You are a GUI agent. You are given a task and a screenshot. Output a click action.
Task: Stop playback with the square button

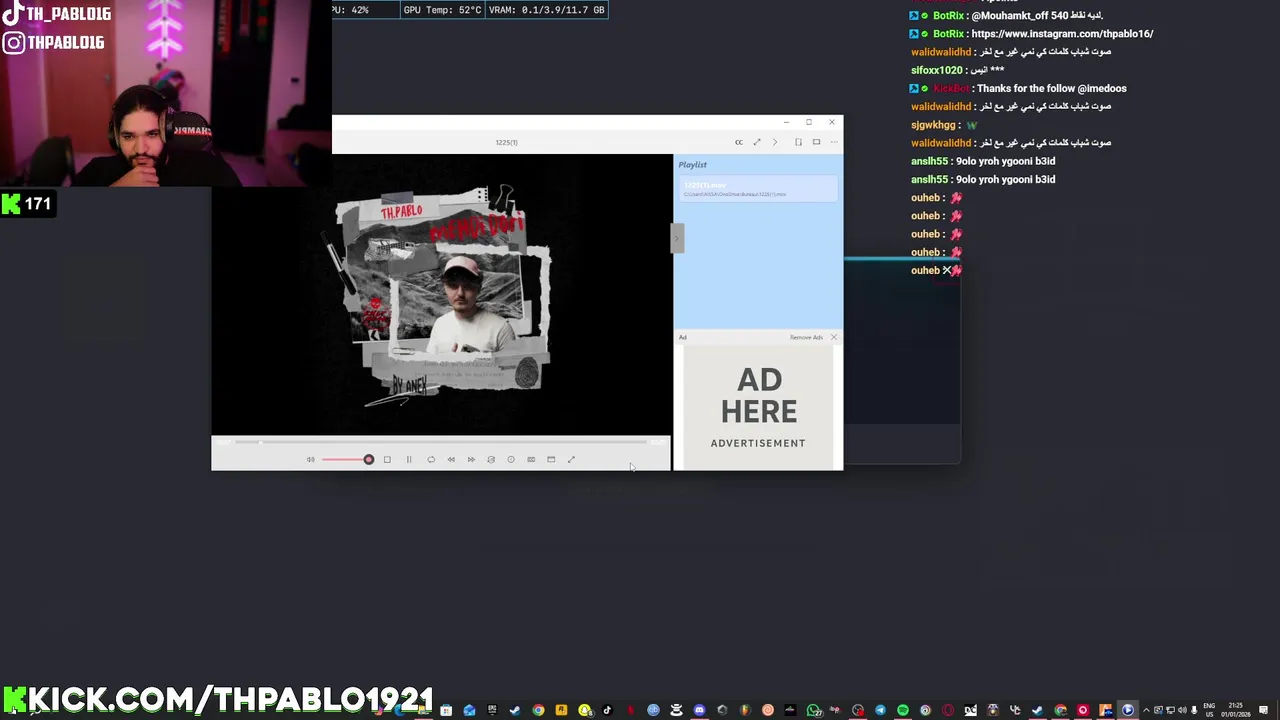[x=387, y=460]
